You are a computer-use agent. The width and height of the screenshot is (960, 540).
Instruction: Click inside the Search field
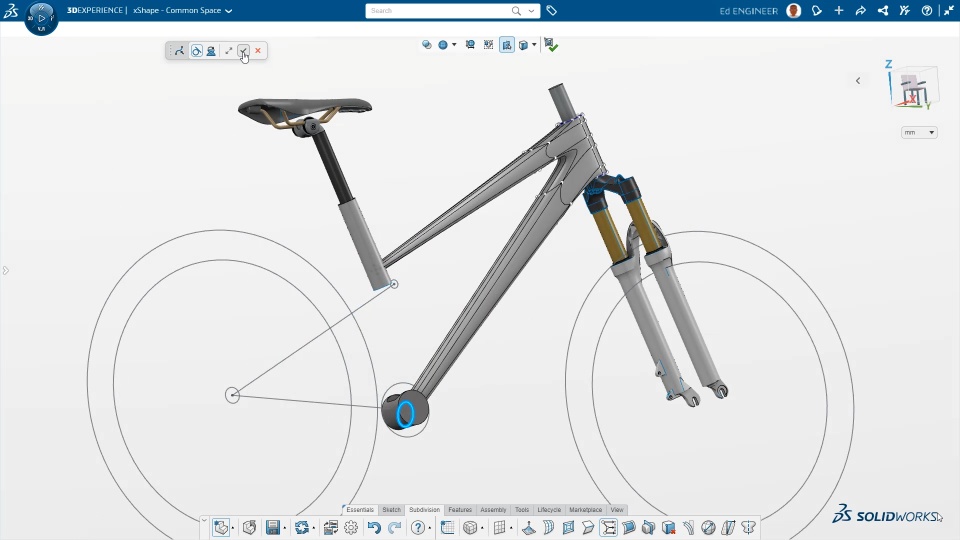(x=438, y=10)
